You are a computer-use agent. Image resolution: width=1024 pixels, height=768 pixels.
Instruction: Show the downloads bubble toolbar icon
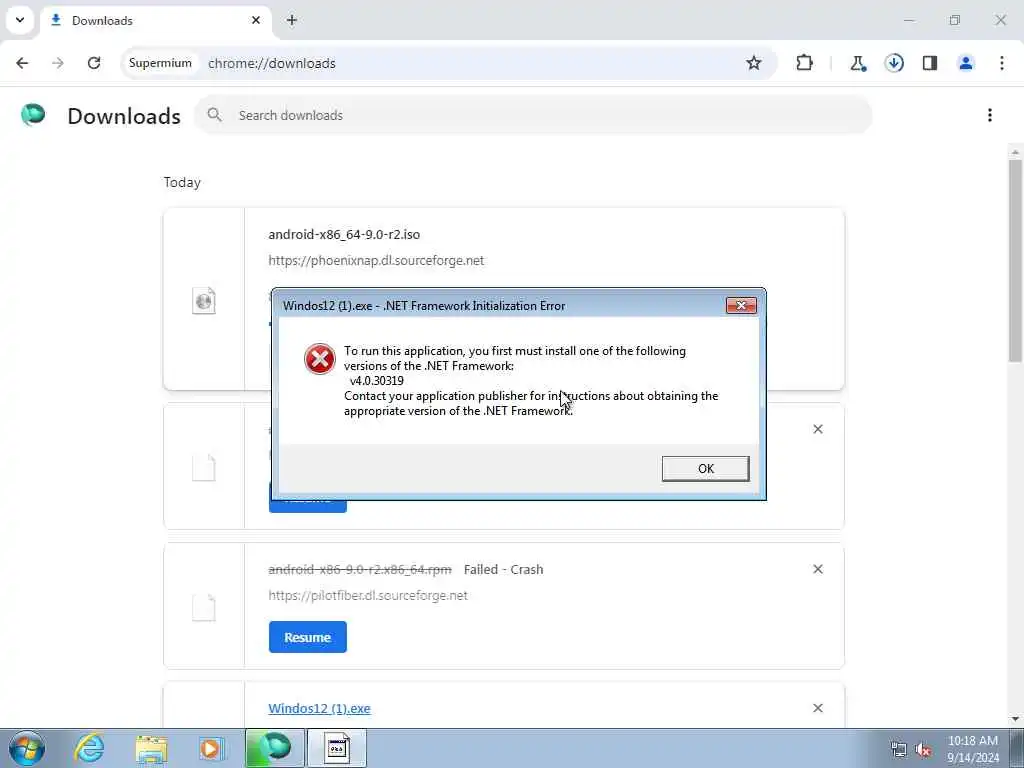click(x=894, y=63)
